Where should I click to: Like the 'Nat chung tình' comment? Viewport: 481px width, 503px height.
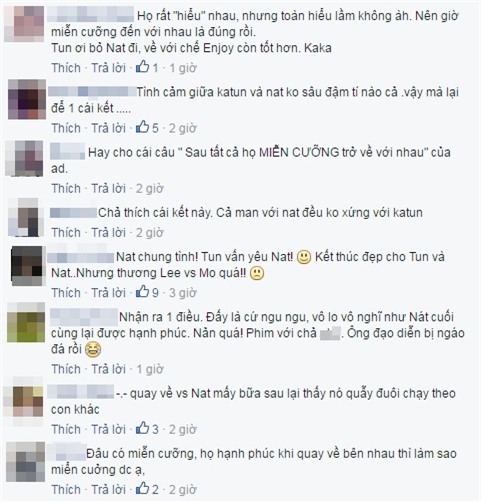point(66,293)
